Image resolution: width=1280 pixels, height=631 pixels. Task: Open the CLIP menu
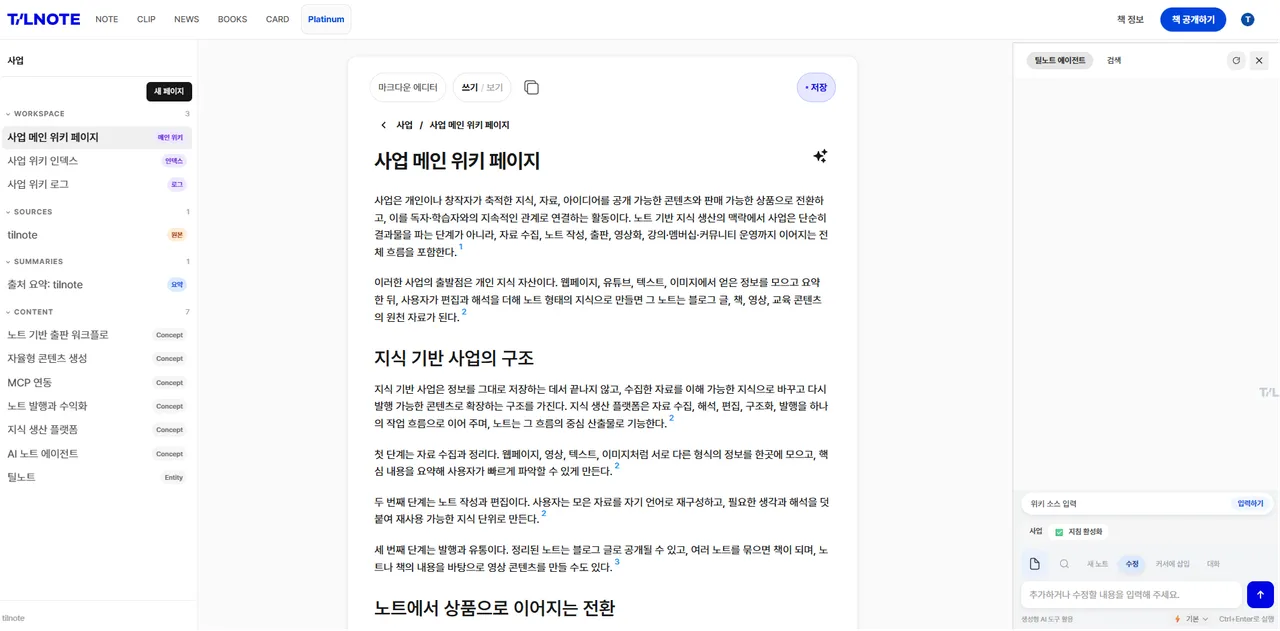[x=146, y=19]
